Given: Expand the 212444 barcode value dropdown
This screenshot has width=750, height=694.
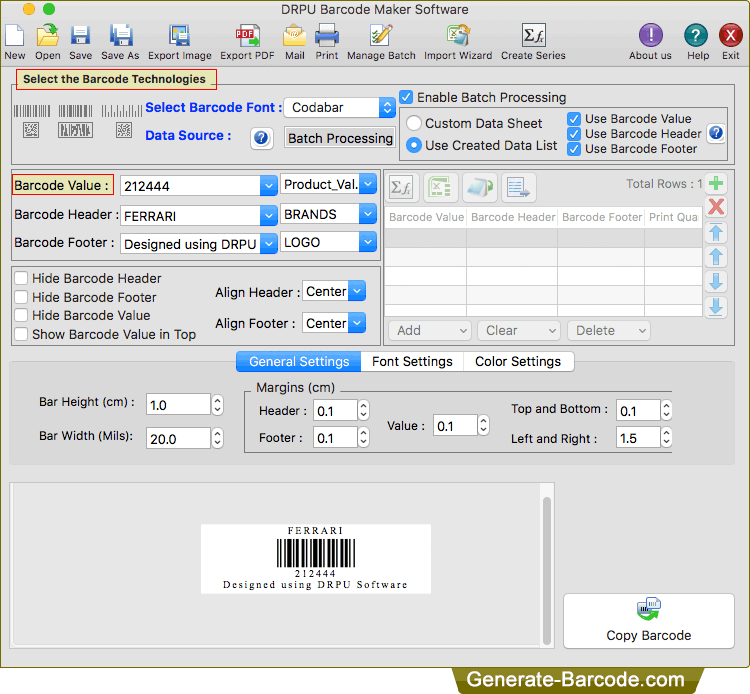Looking at the screenshot, I should 269,186.
